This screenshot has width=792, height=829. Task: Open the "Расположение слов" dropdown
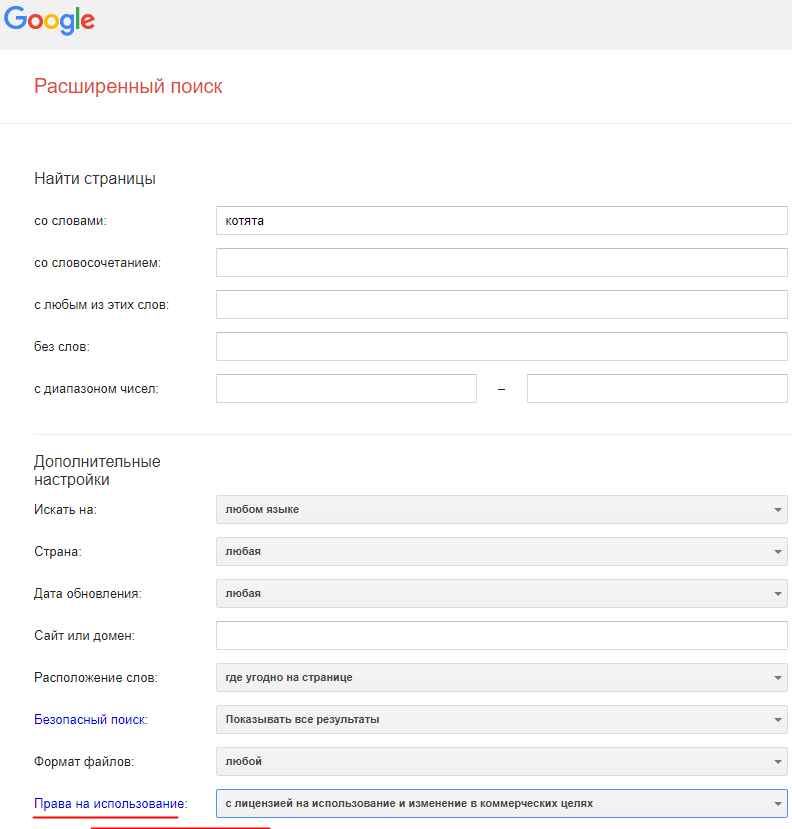coord(500,677)
